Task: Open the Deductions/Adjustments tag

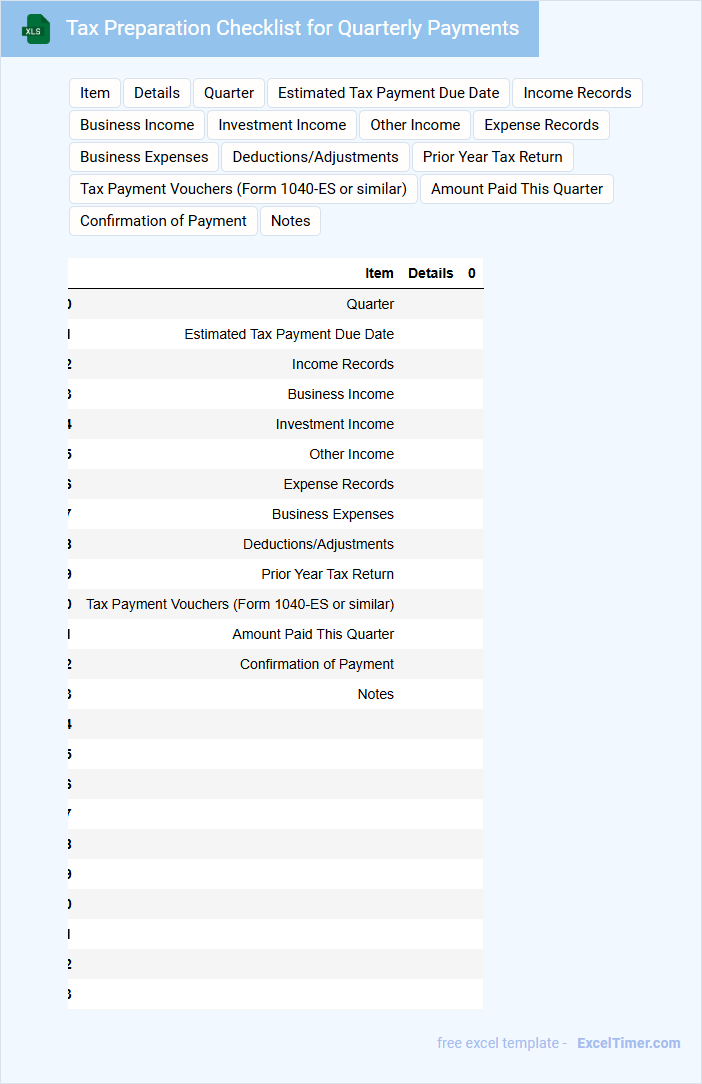Action: 315,157
